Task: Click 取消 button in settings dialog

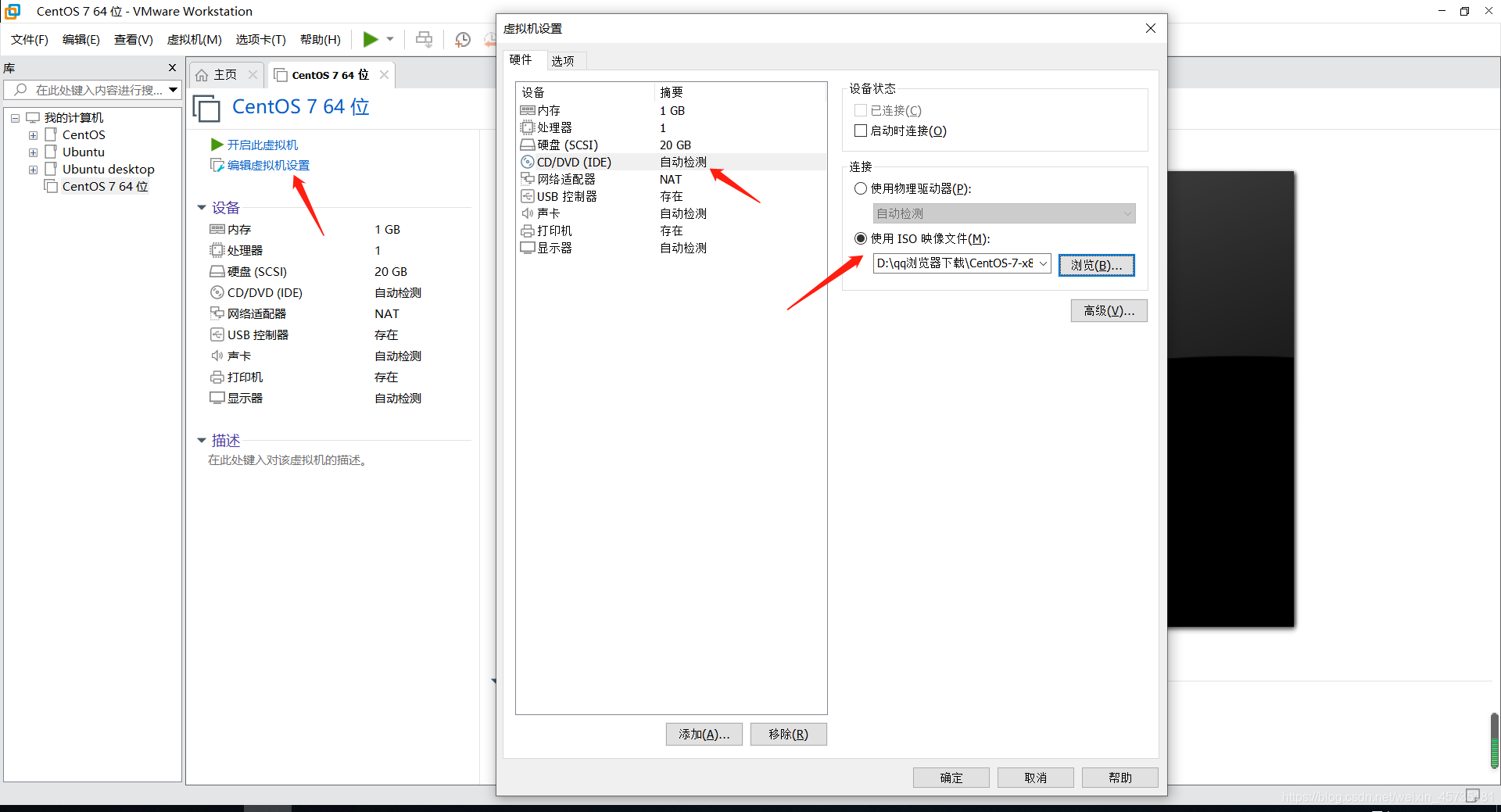Action: 1035,778
